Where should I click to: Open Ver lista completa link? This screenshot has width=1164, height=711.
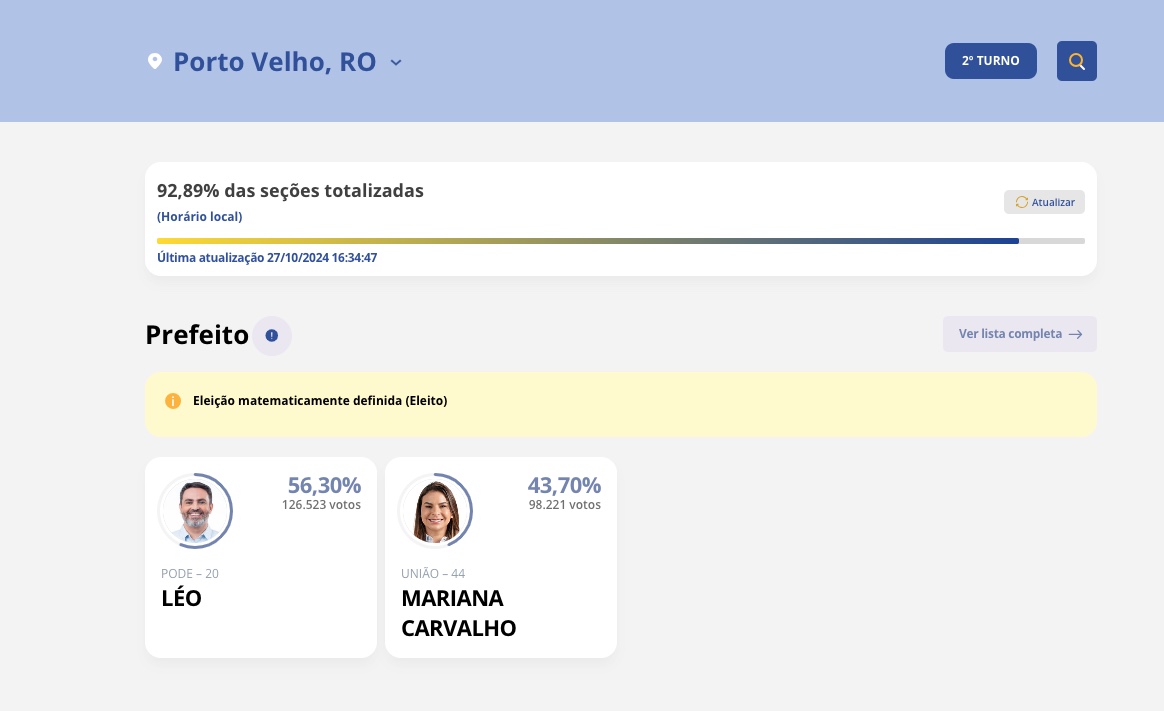[x=1008, y=334]
